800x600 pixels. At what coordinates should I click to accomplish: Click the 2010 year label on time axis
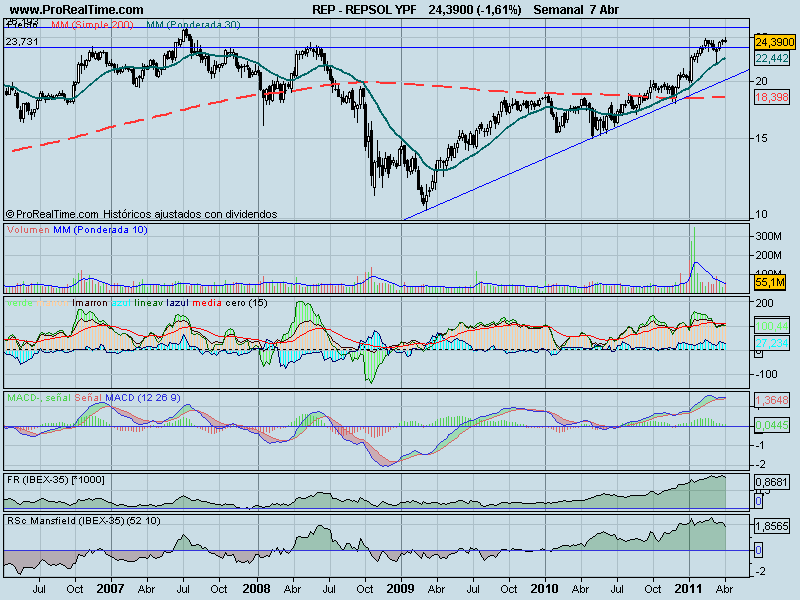(544, 588)
